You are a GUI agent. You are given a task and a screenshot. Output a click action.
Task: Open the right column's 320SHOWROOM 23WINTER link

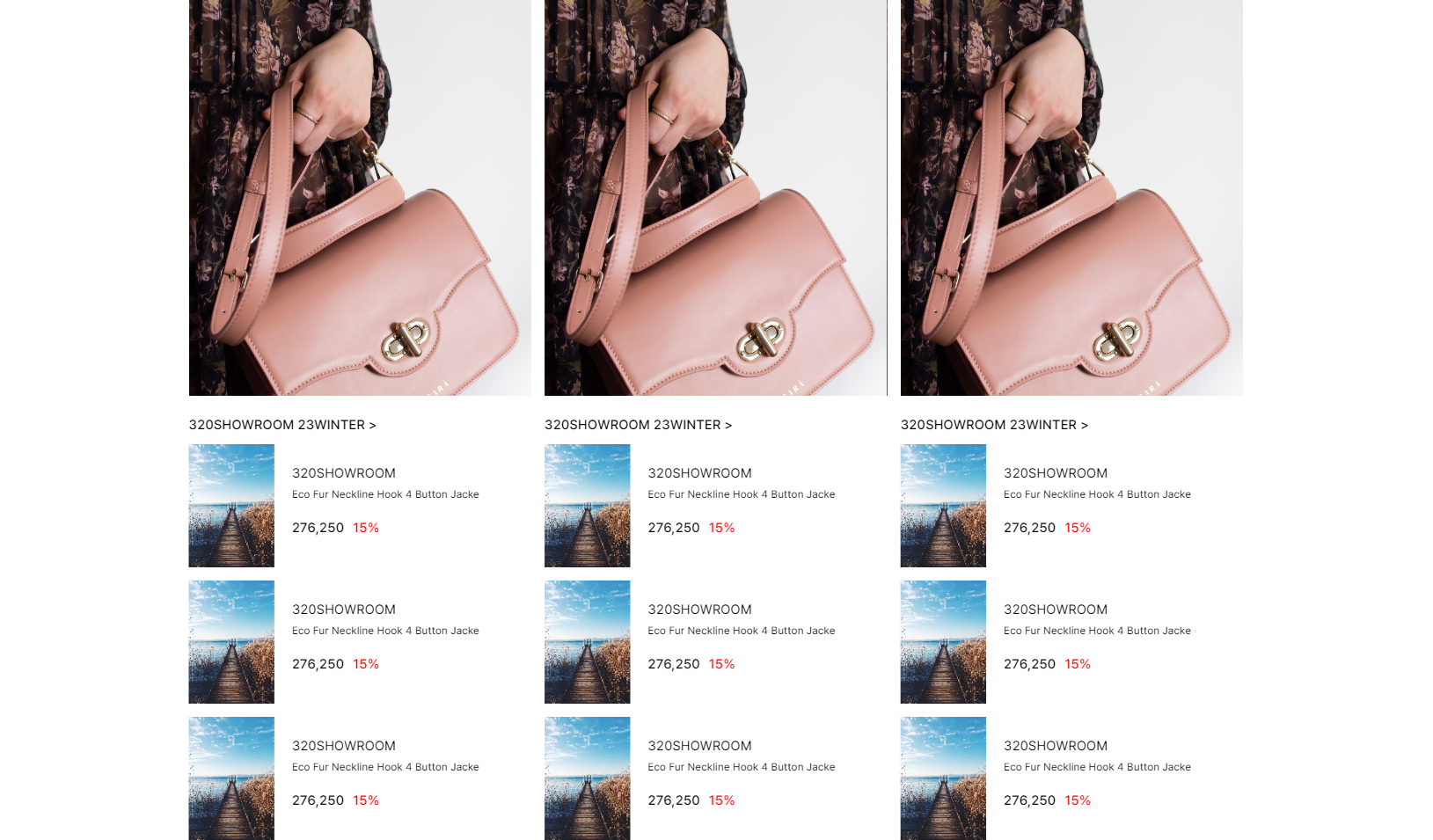pyautogui.click(x=994, y=425)
